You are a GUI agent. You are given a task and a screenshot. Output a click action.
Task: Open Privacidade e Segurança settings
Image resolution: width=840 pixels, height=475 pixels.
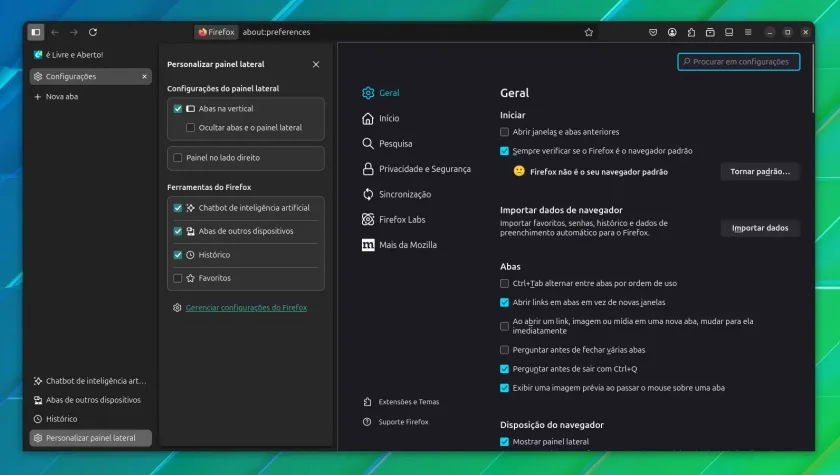[417, 169]
